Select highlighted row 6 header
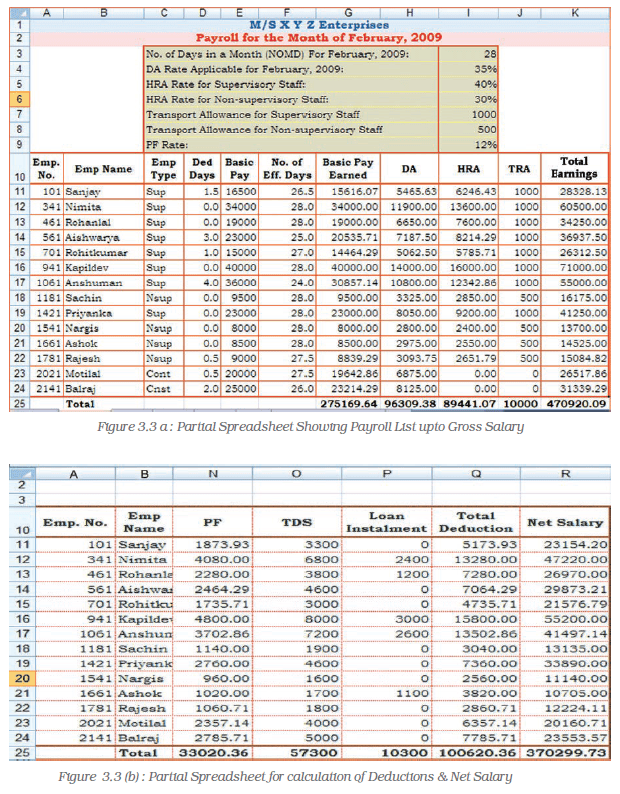This screenshot has height=794, width=620. click(x=20, y=99)
